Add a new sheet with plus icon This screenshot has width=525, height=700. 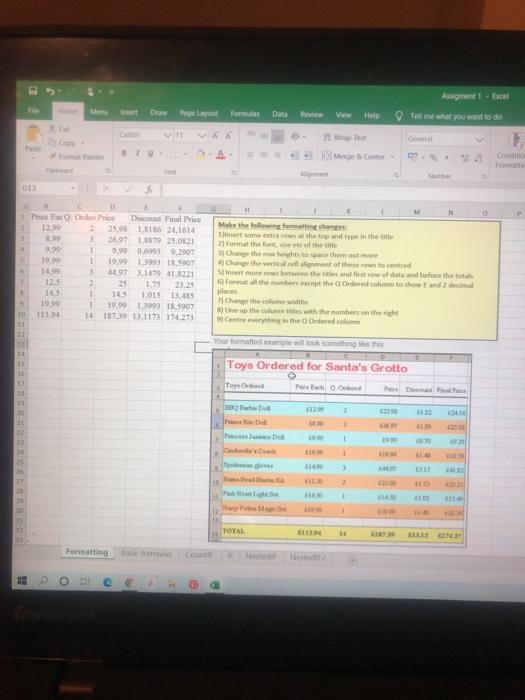(352, 560)
